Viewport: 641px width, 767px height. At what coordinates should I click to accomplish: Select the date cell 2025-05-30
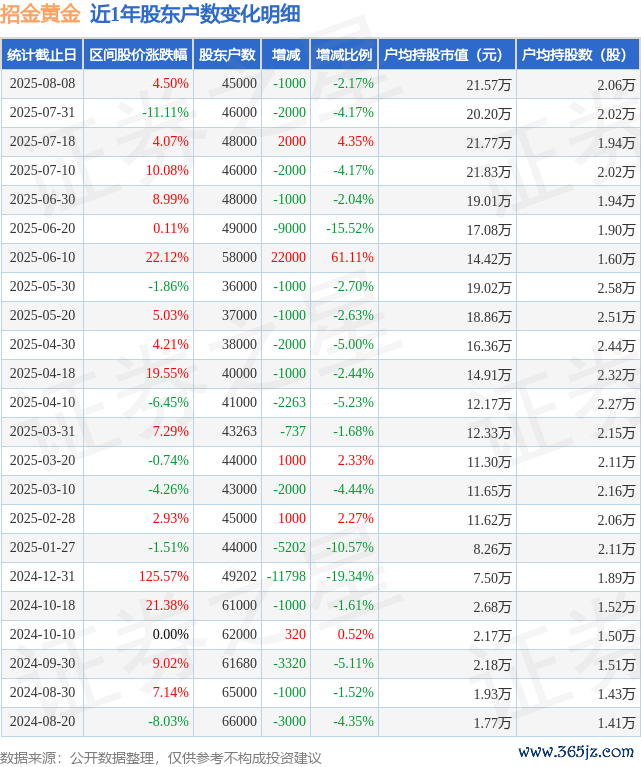(43, 286)
